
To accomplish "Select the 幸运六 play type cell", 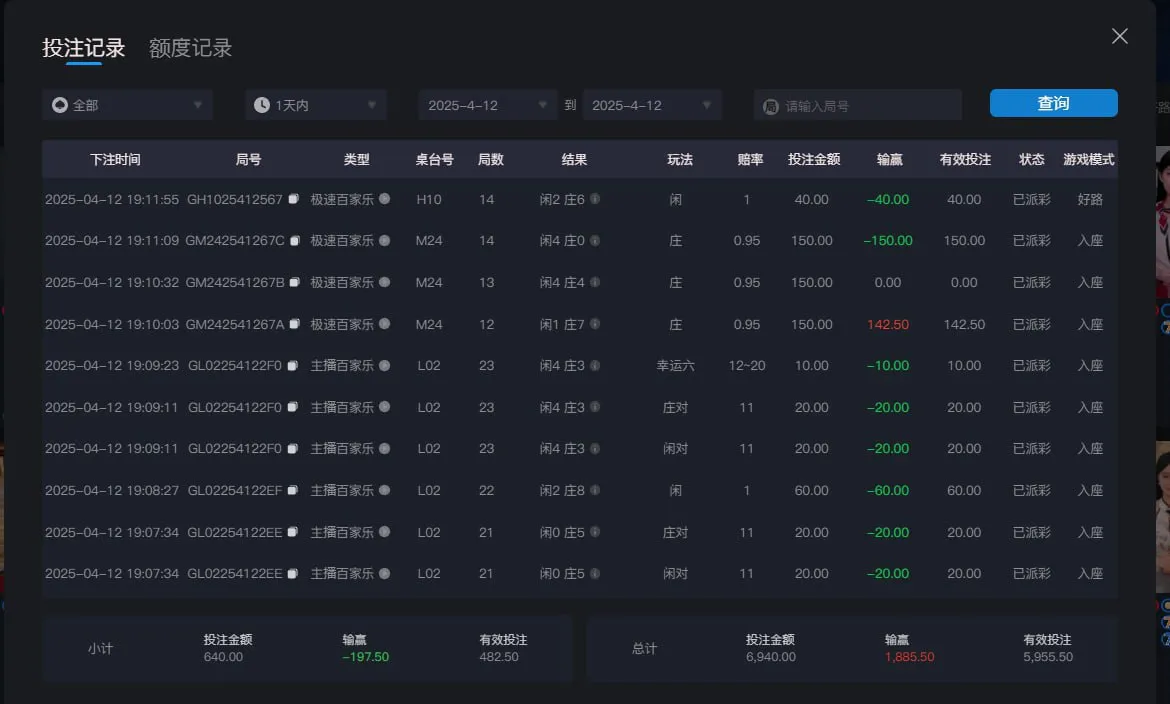I will 676,365.
